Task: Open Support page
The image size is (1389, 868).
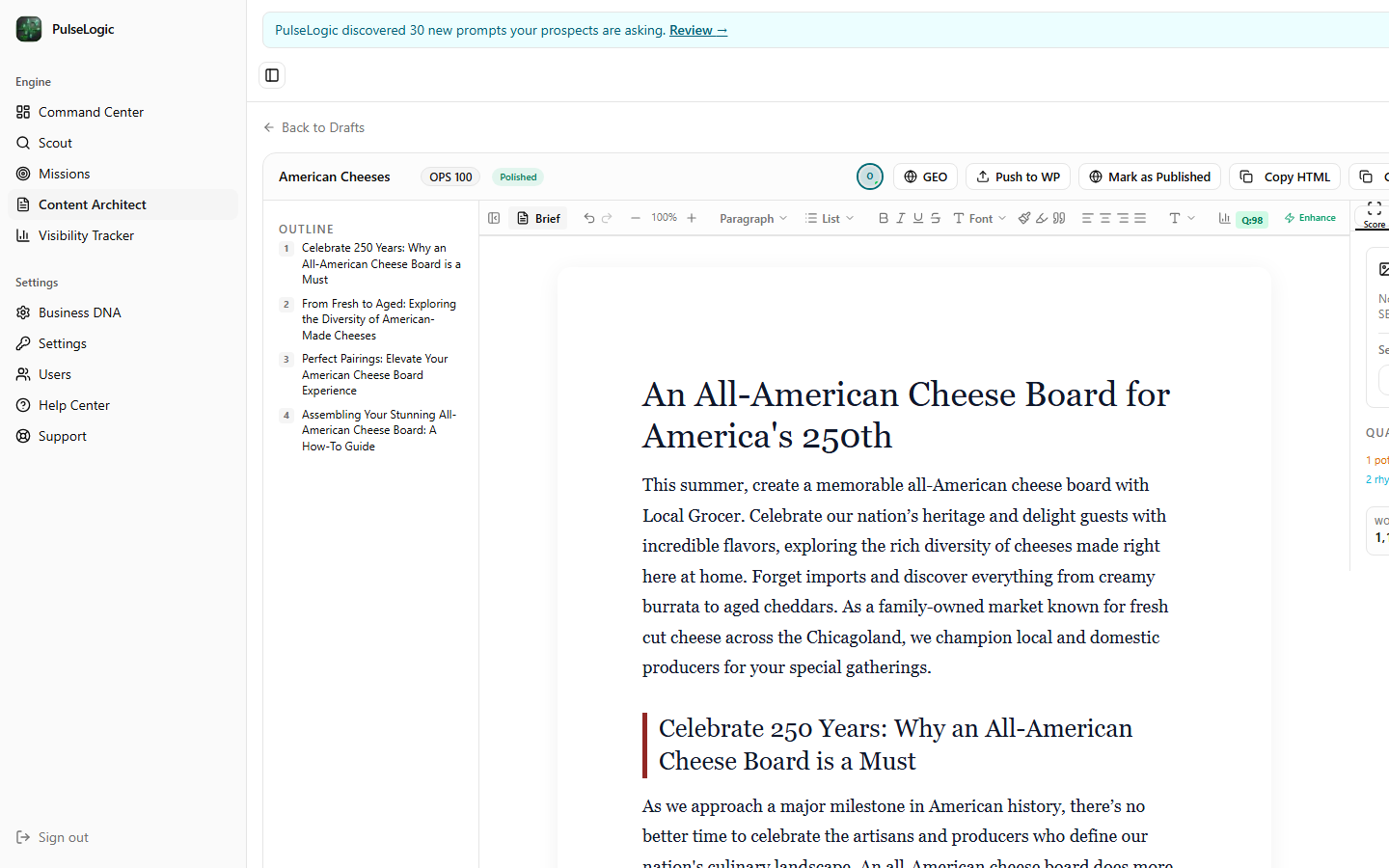Action: (123, 436)
